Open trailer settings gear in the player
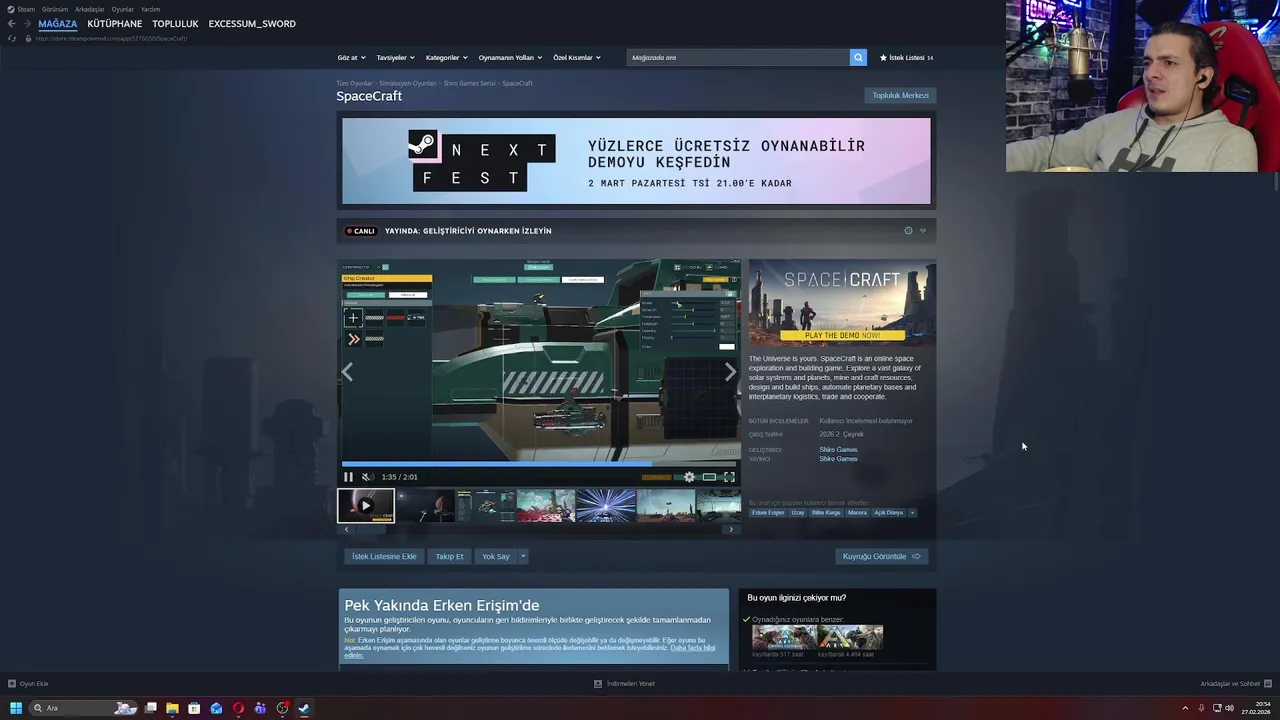The image size is (1280, 720). pyautogui.click(x=689, y=477)
